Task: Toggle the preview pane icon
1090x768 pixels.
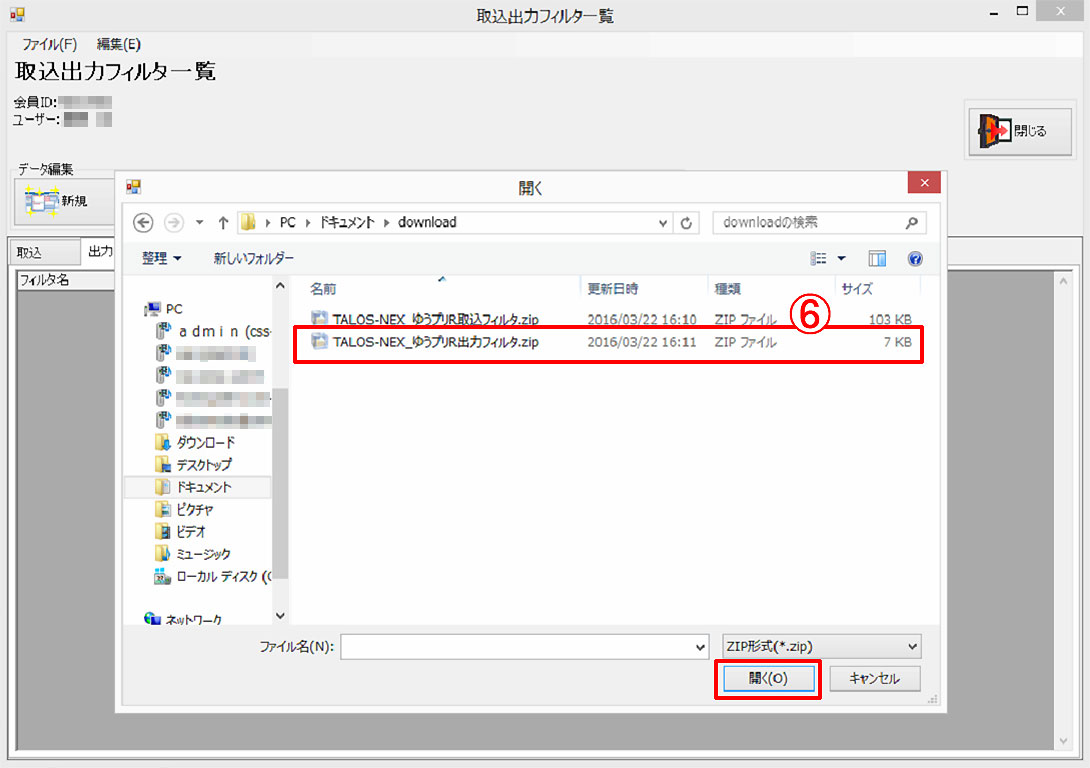Action: click(x=877, y=259)
